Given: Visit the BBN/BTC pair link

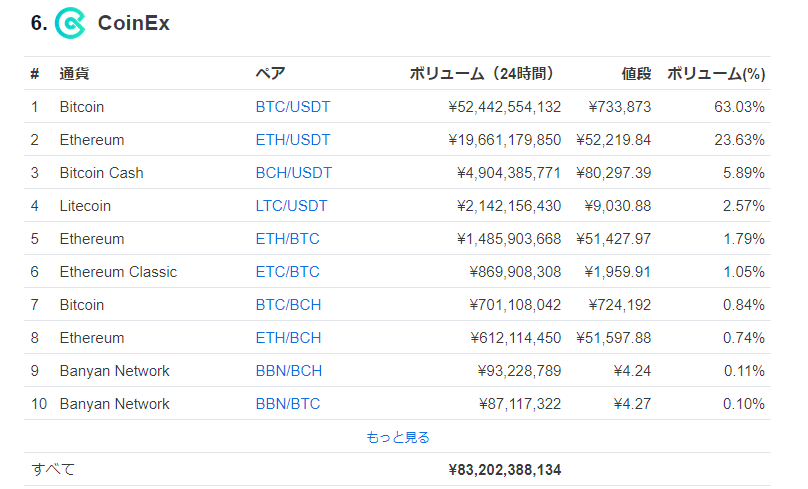Looking at the screenshot, I should tap(288, 403).
